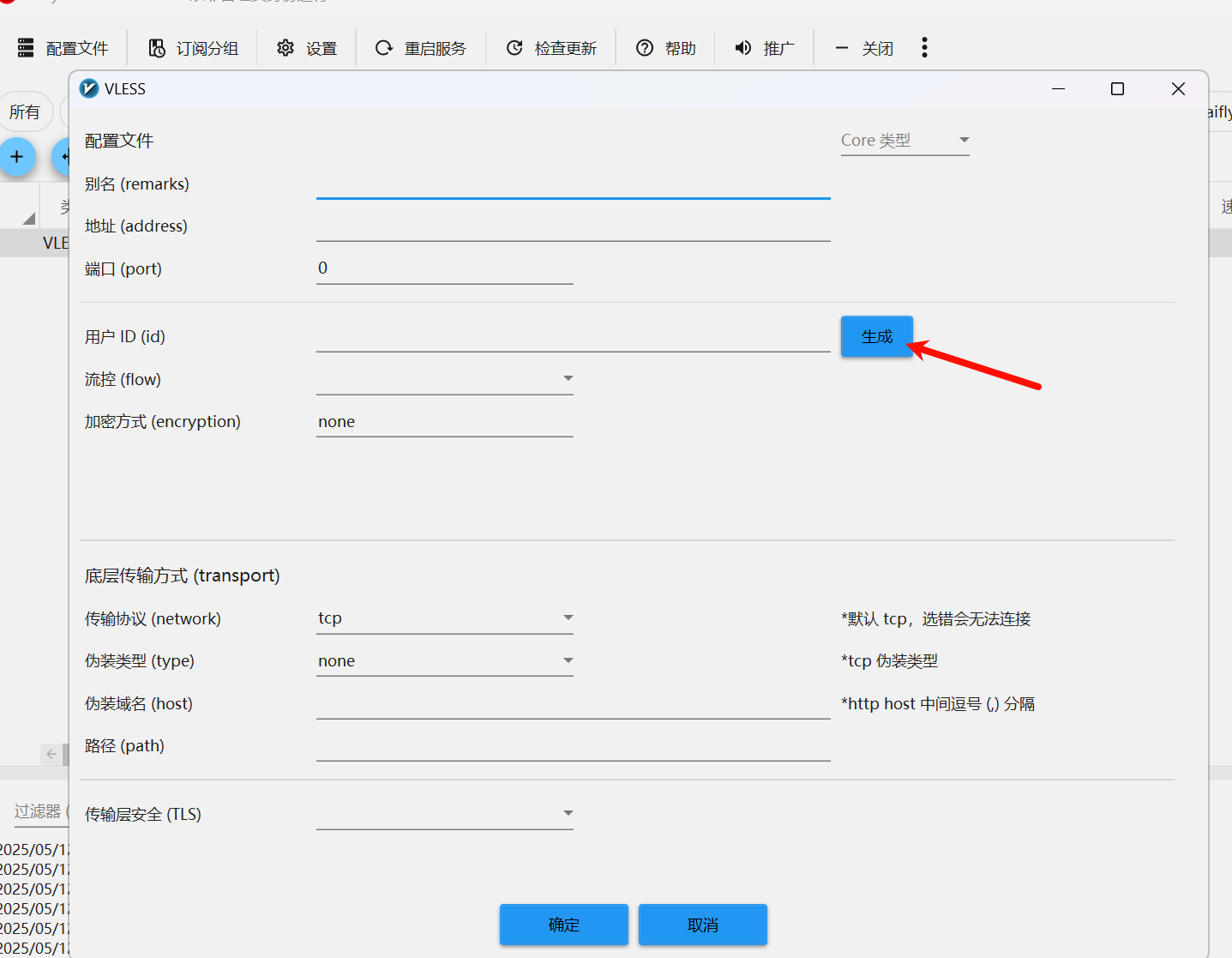
Task: Click 重启服务 restart service icon
Action: pos(384,48)
